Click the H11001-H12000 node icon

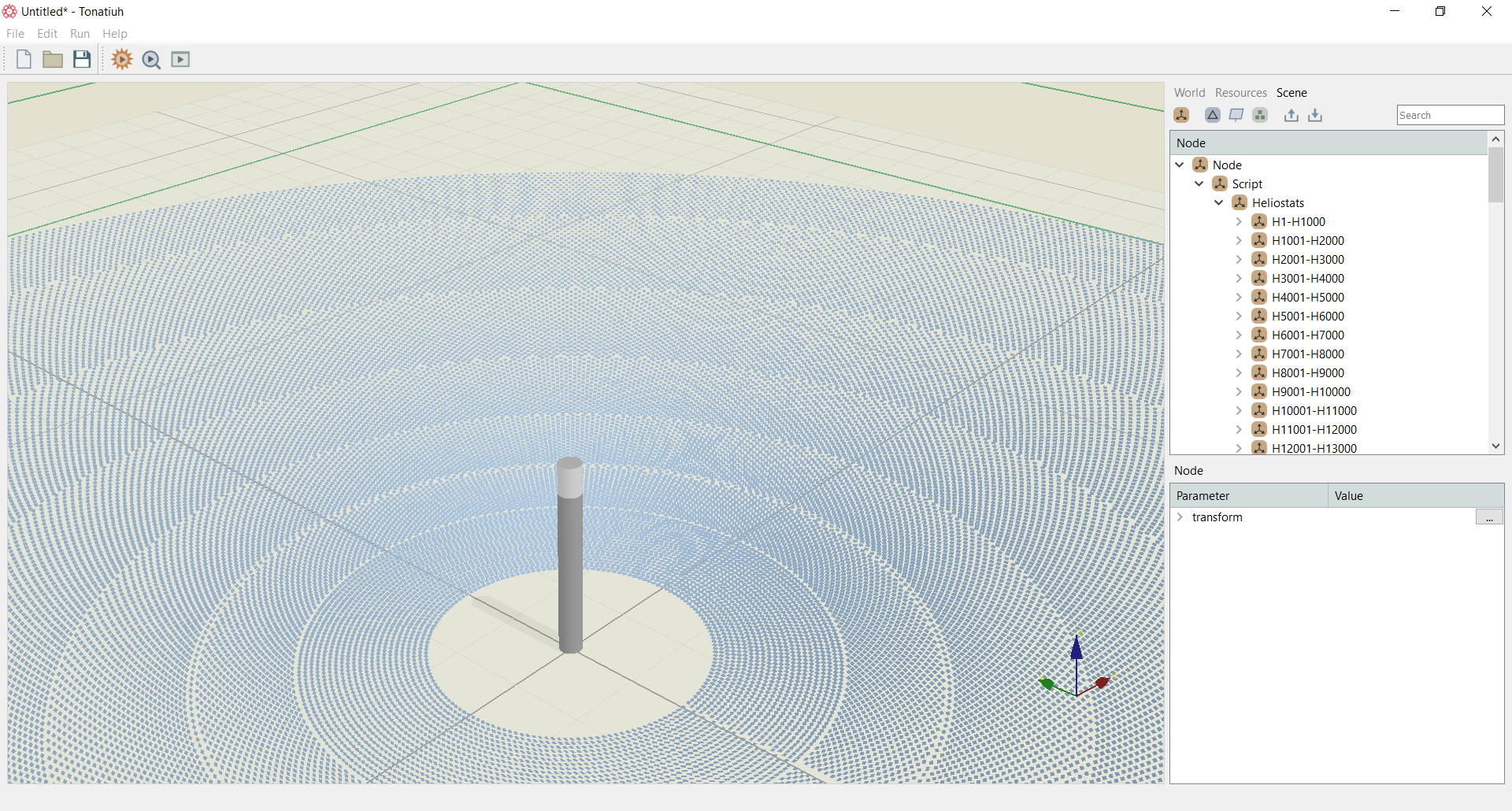[x=1259, y=429]
